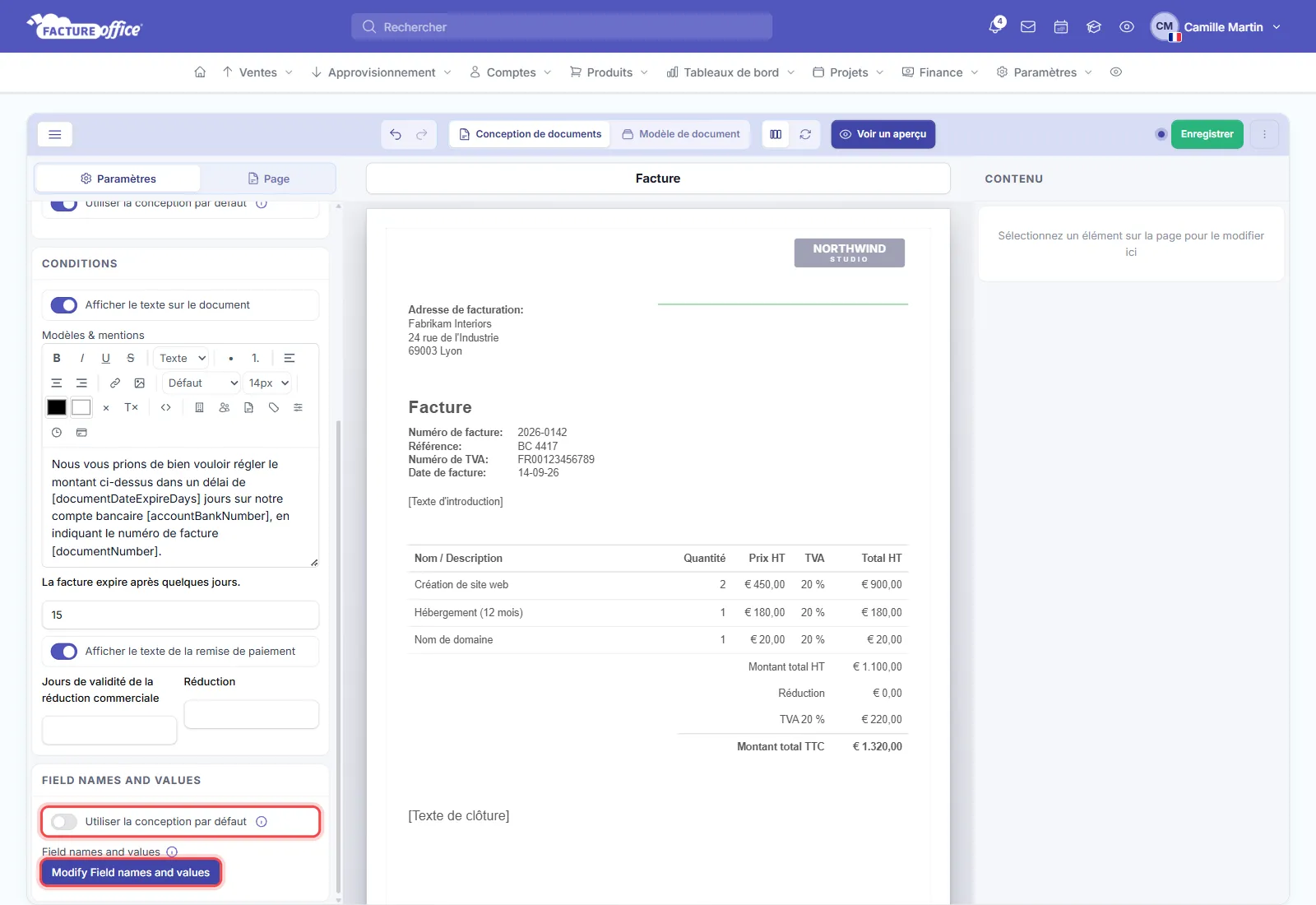
Task: Open the calendar icon in header
Action: pyautogui.click(x=1061, y=26)
